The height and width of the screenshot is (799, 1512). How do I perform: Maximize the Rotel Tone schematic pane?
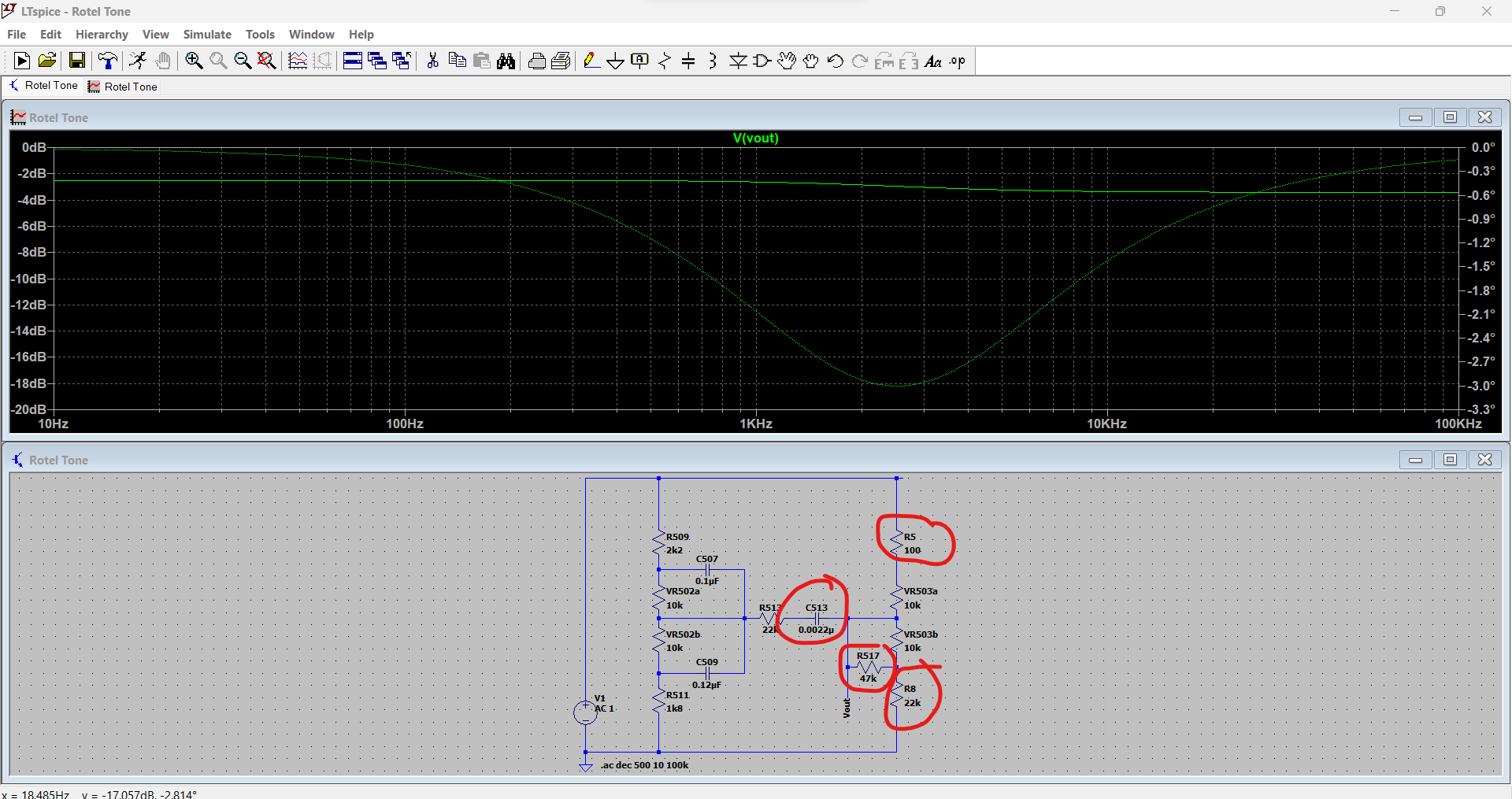tap(1450, 460)
